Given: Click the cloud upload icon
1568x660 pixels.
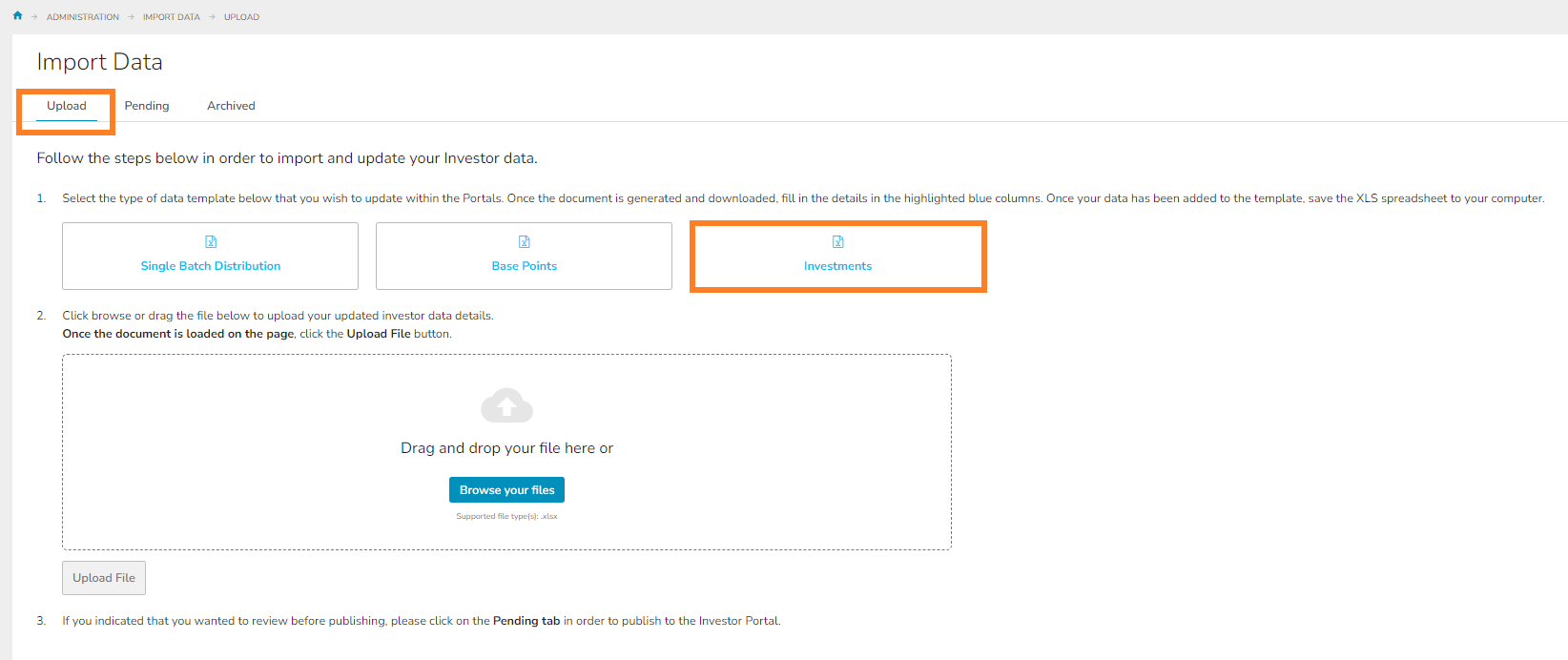Looking at the screenshot, I should [506, 405].
